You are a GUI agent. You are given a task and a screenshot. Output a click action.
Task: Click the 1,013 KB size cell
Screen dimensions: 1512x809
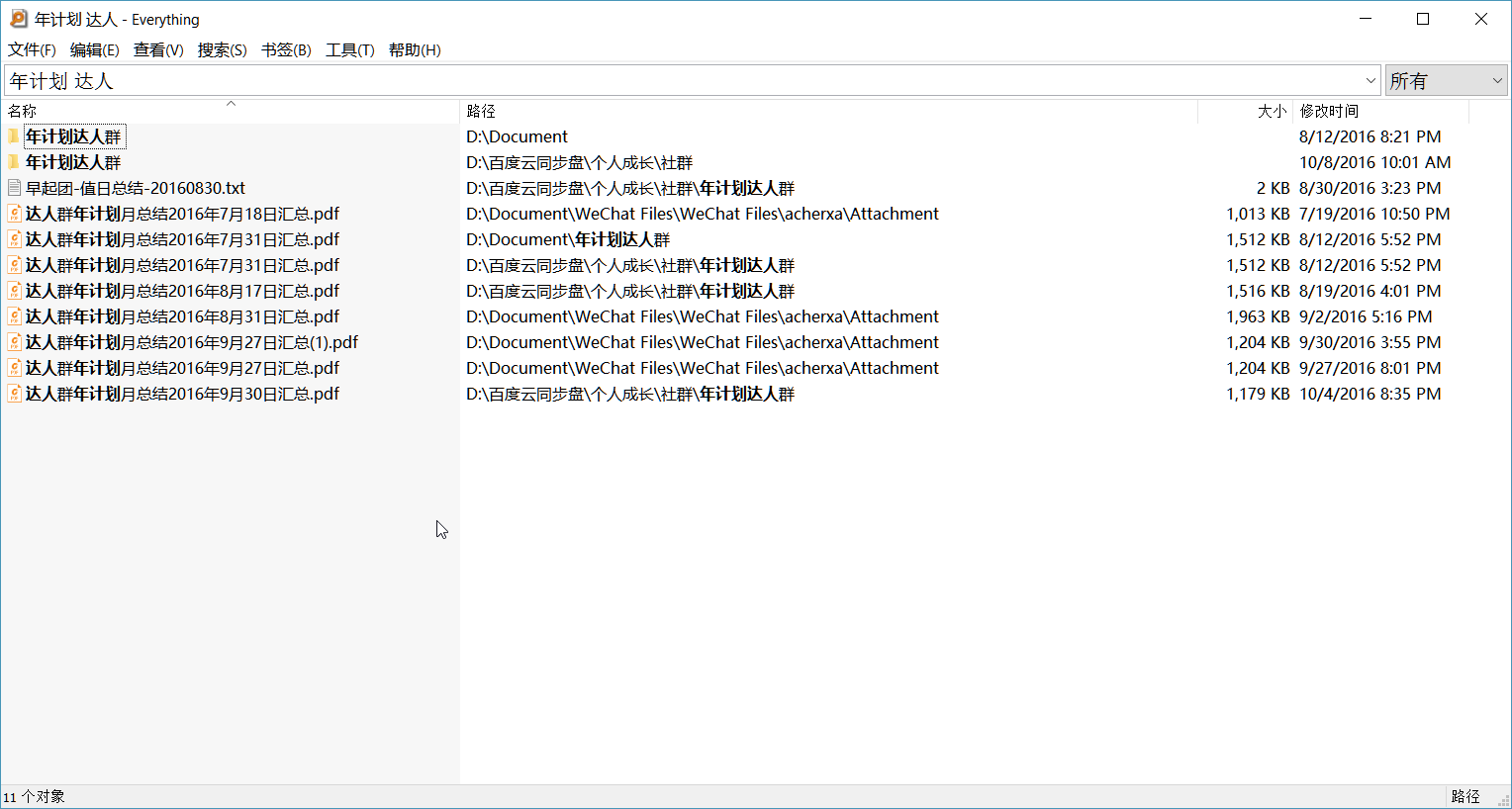1258,214
